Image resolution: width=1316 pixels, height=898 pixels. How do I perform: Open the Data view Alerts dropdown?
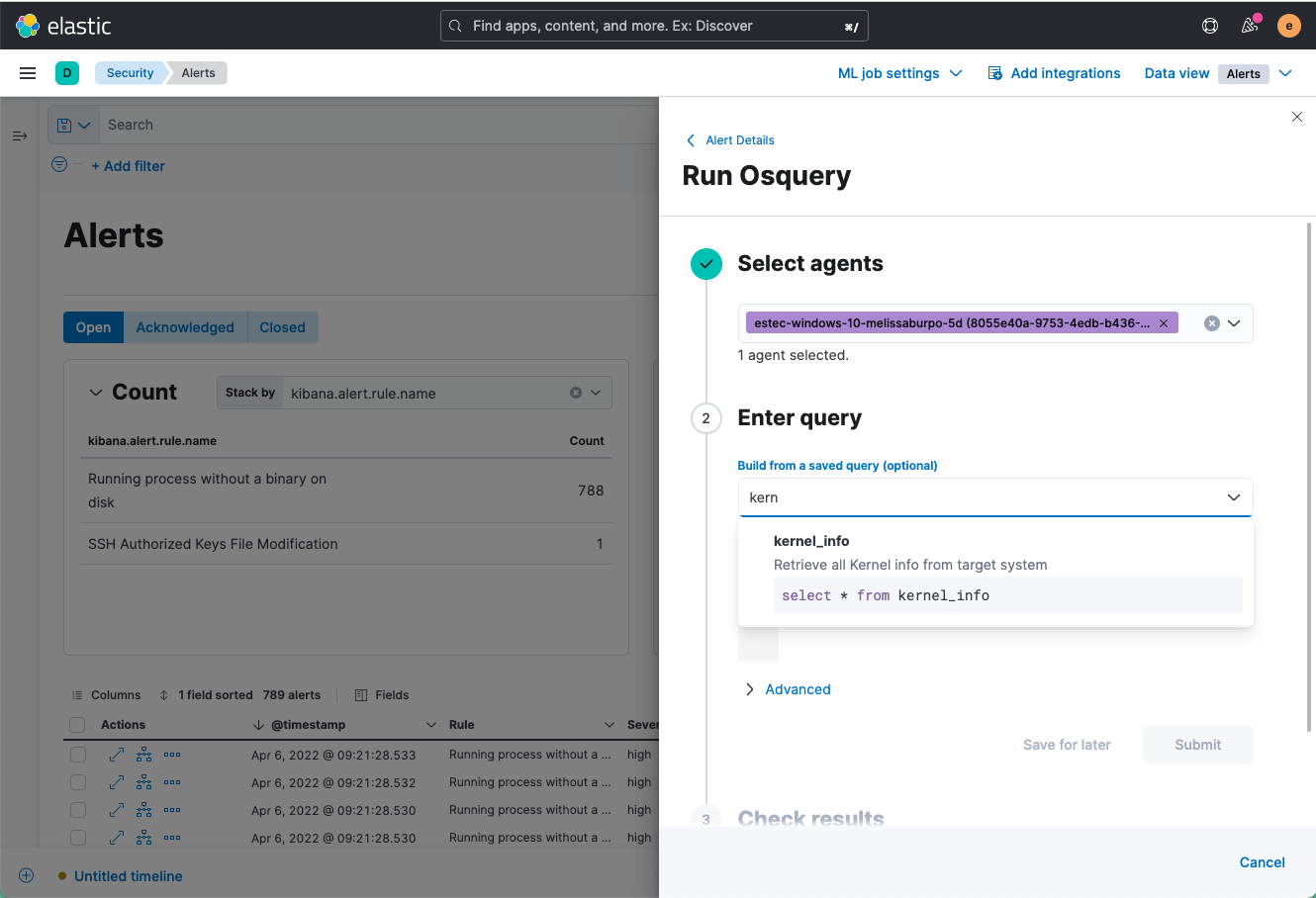tap(1258, 73)
